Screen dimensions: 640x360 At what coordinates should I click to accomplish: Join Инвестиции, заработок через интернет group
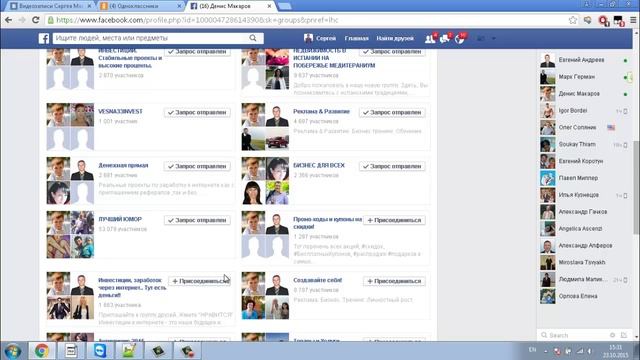click(199, 281)
